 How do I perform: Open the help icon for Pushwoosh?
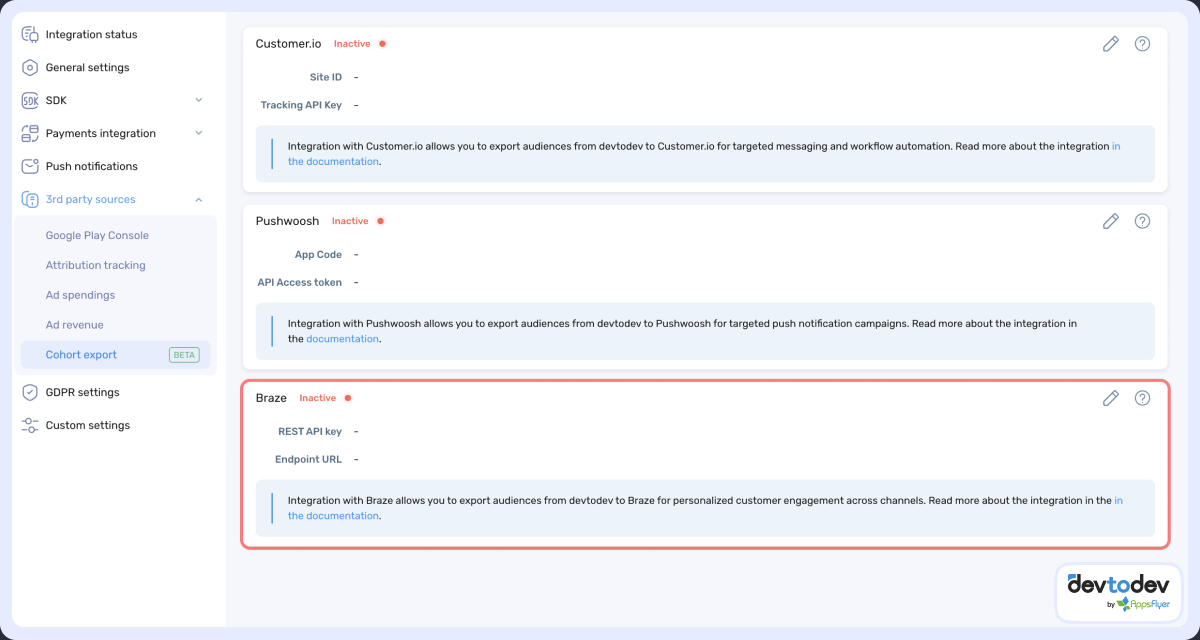pyautogui.click(x=1142, y=221)
